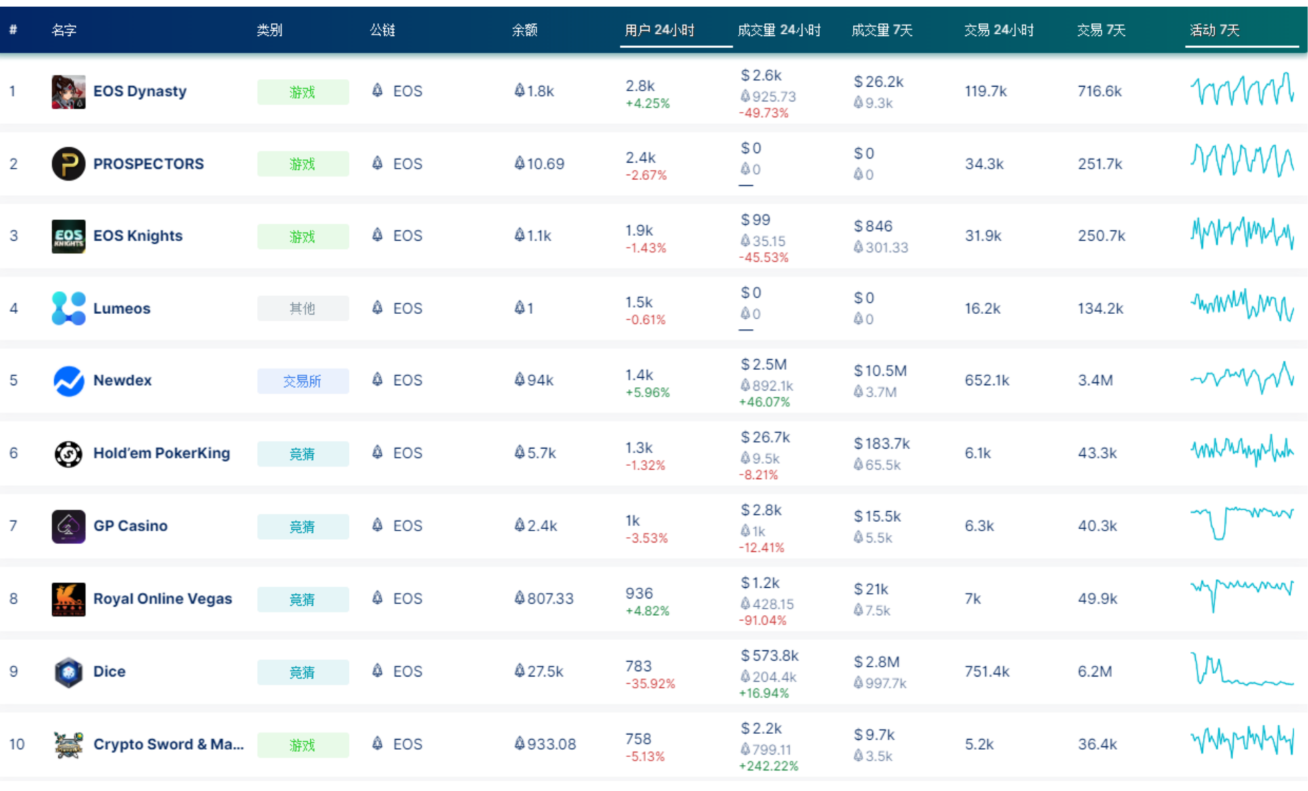The width and height of the screenshot is (1308, 791).
Task: View the Newdex 7-day activity sparkline
Action: (x=1242, y=379)
